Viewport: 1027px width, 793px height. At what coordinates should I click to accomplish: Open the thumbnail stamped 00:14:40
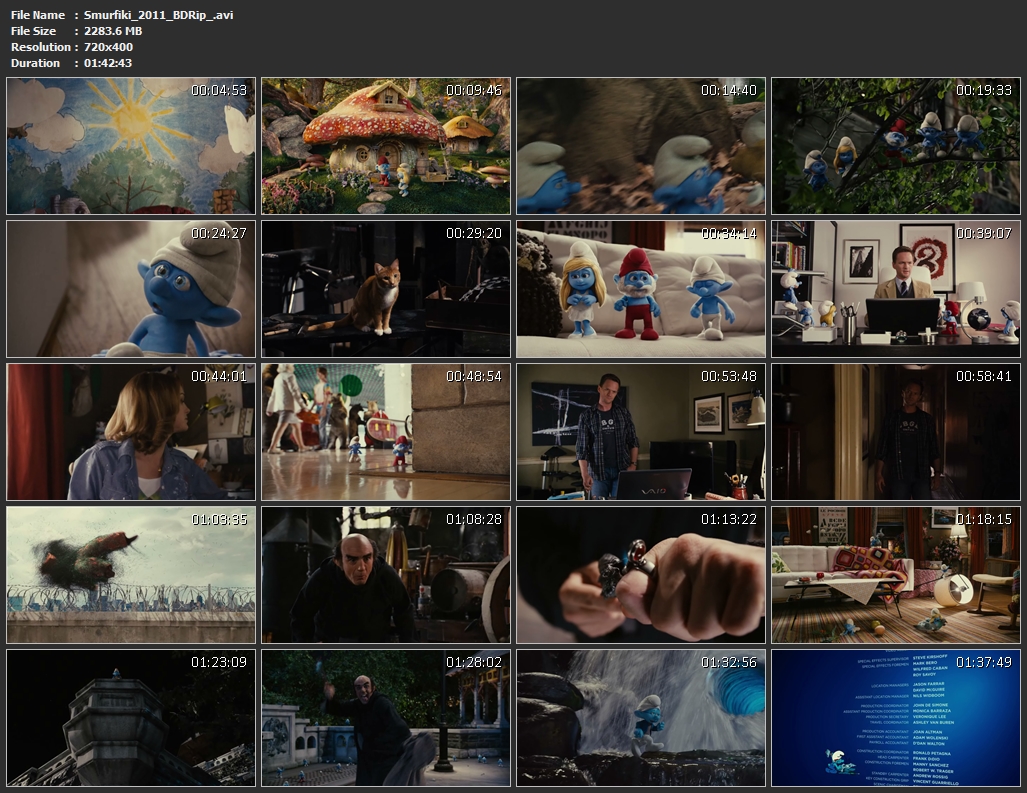(641, 146)
